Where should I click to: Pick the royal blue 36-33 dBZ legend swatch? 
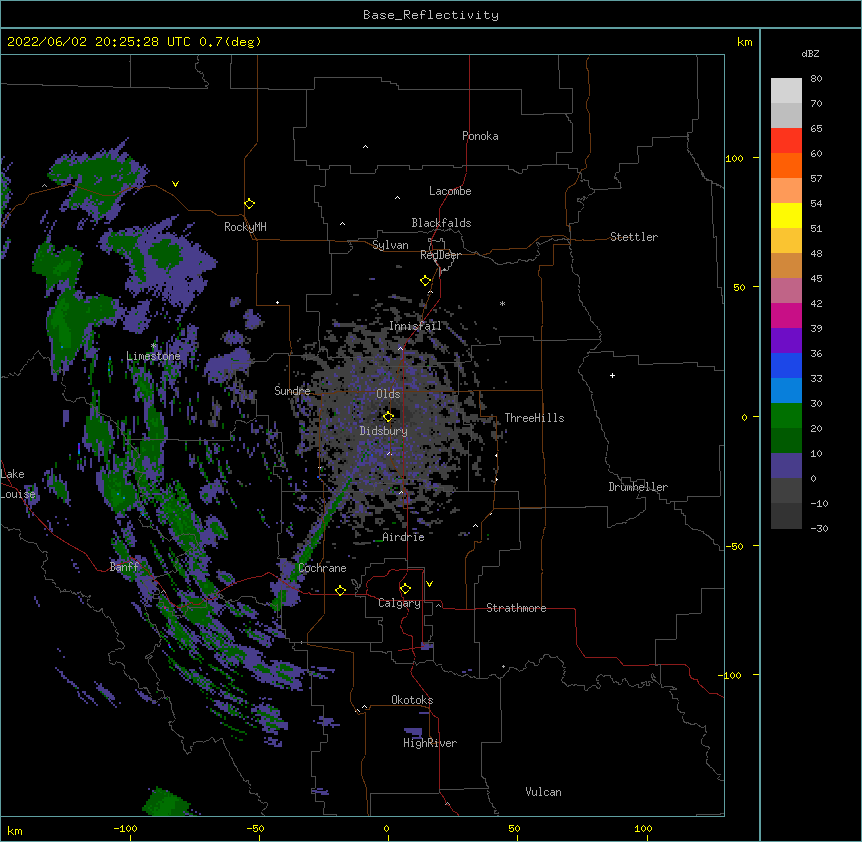(x=786, y=365)
